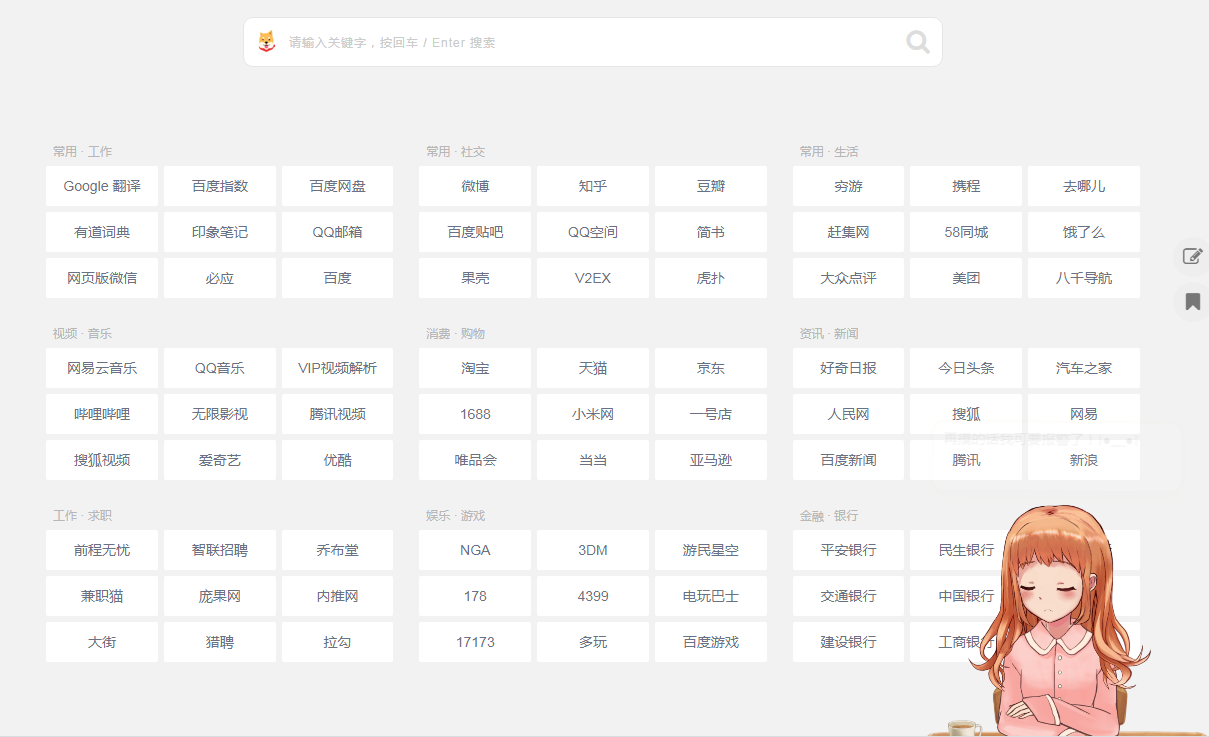Go to 唯品会
The width and height of the screenshot is (1209, 737).
click(x=475, y=460)
